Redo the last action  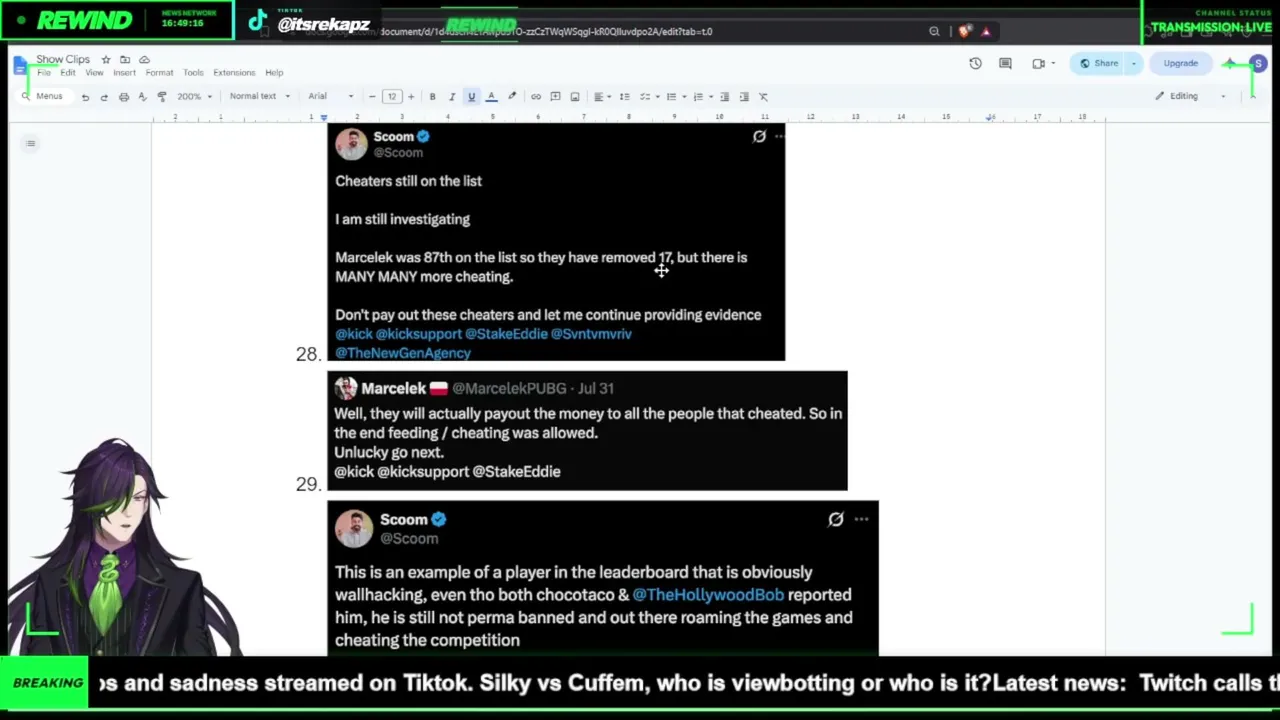(104, 97)
